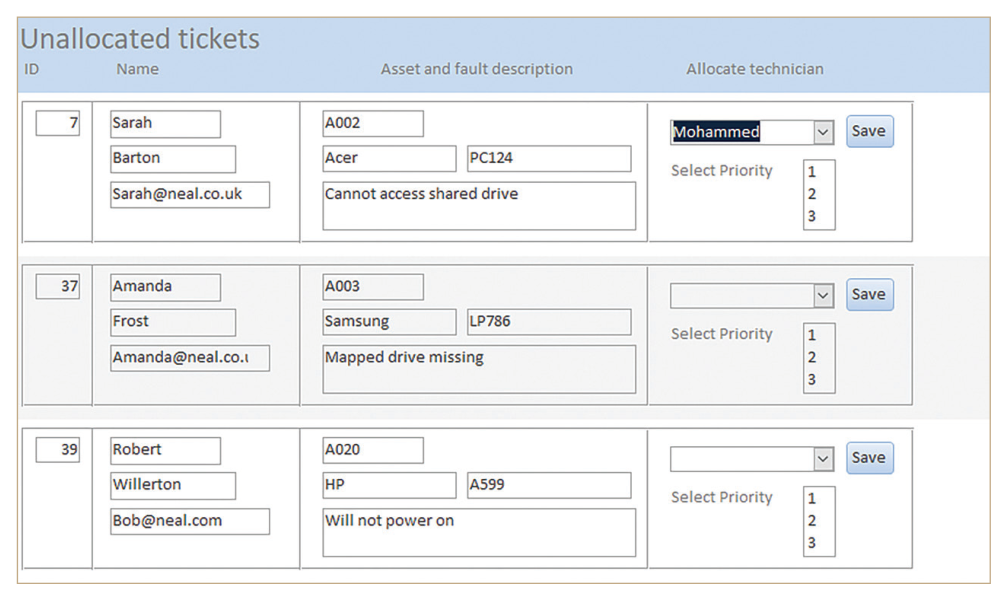Image resolution: width=1007 pixels, height=601 pixels.
Task: Click the Cannot access shared drive description
Action: tap(479, 205)
